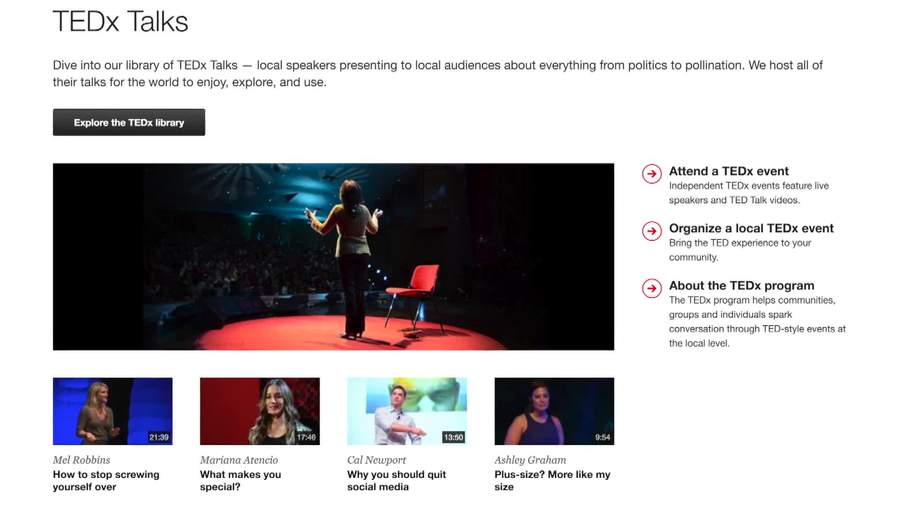Image resolution: width=900 pixels, height=506 pixels.
Task: Click the 17:46 duration badge
Action: [305, 437]
